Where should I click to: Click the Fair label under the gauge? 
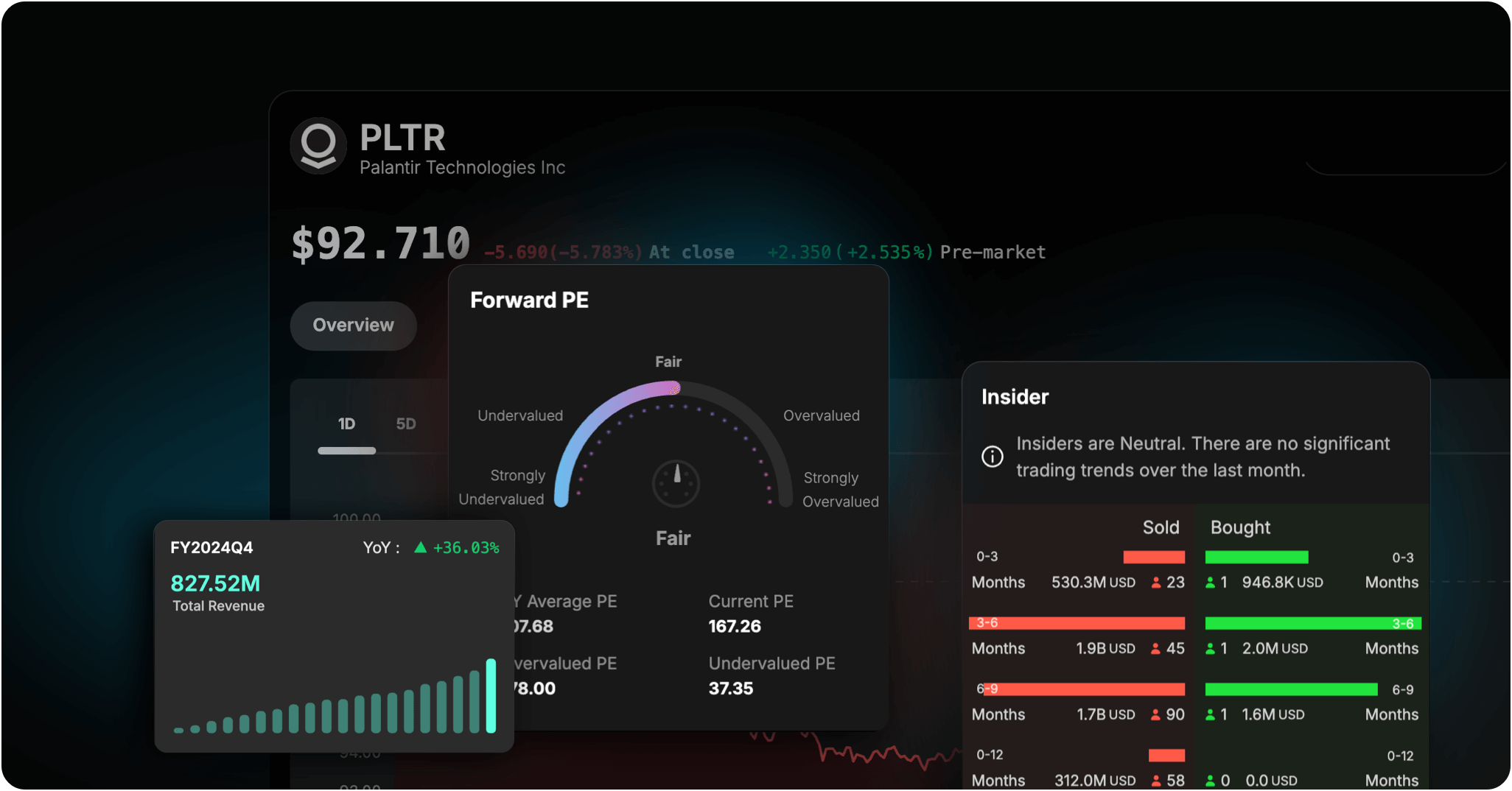tap(673, 538)
